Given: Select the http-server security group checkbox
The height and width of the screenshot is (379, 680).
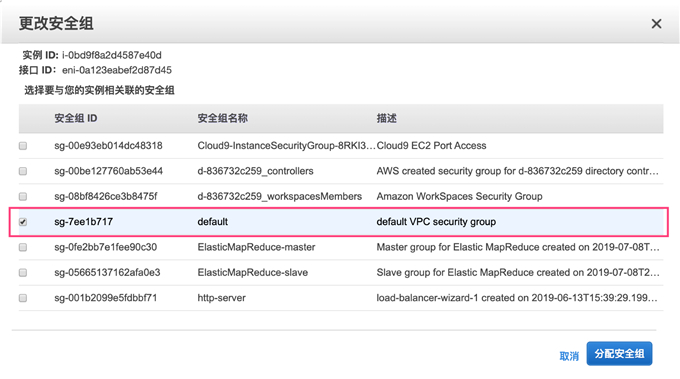Looking at the screenshot, I should pyautogui.click(x=23, y=298).
